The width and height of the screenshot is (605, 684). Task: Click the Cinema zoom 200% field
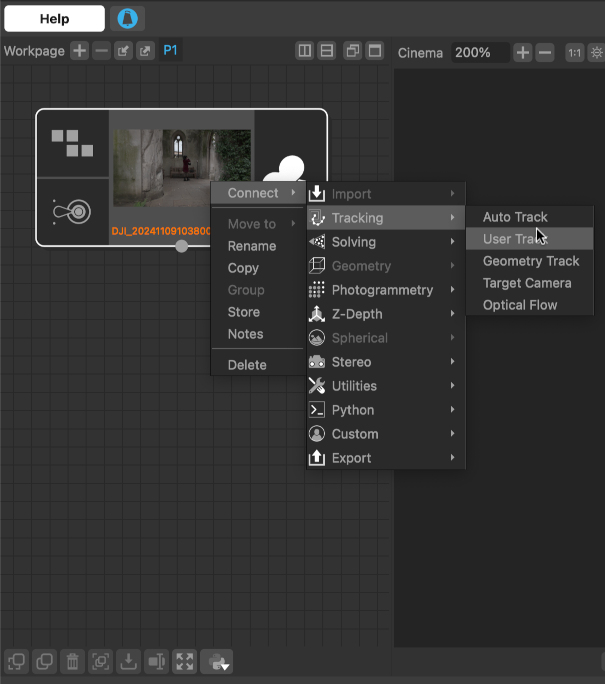click(480, 53)
